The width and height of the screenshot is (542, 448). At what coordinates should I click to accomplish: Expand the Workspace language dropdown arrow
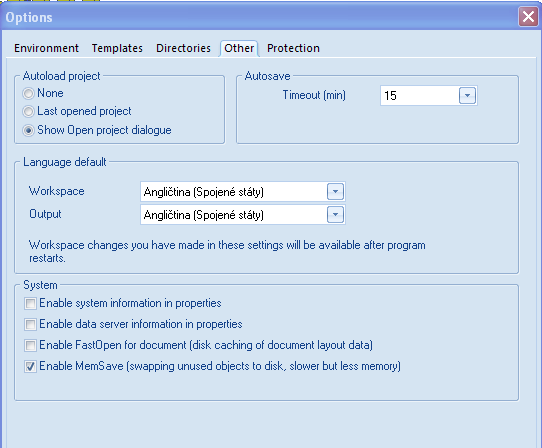(335, 192)
